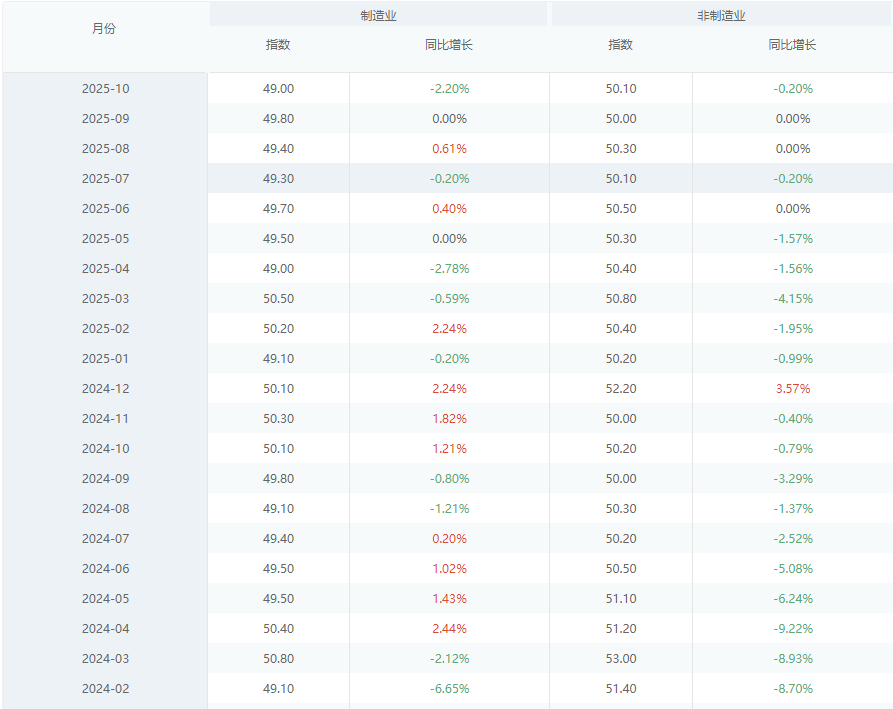
Task: Select the 2025-03 month cell
Action: (x=105, y=299)
